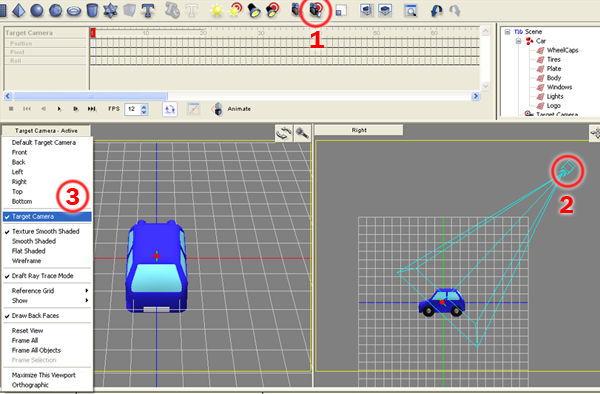Click the viewport layout icon in toolbar
The width and height of the screenshot is (600, 394).
coord(341,11)
